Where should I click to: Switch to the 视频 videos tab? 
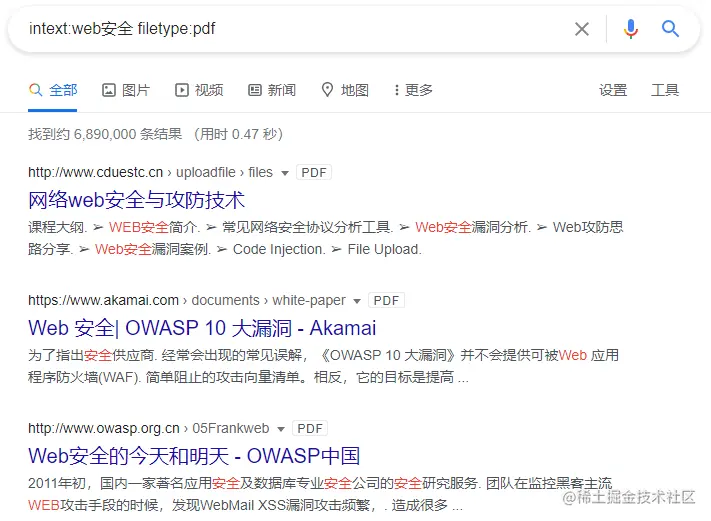[x=199, y=90]
